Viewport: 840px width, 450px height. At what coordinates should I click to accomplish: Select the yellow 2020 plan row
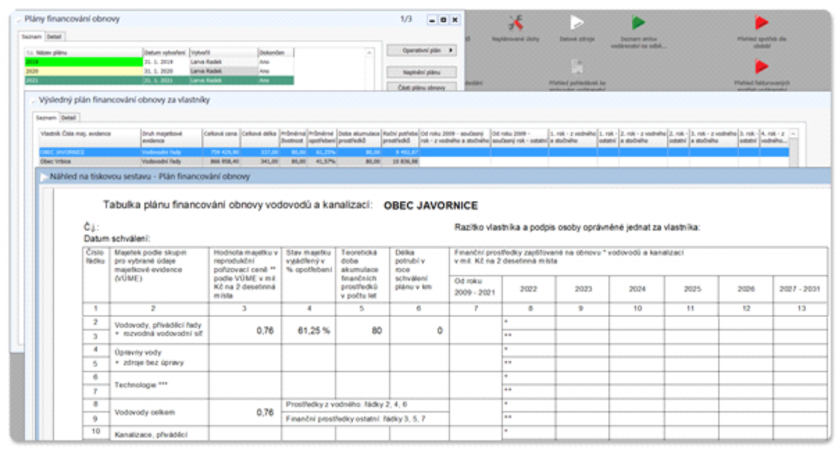coord(159,71)
